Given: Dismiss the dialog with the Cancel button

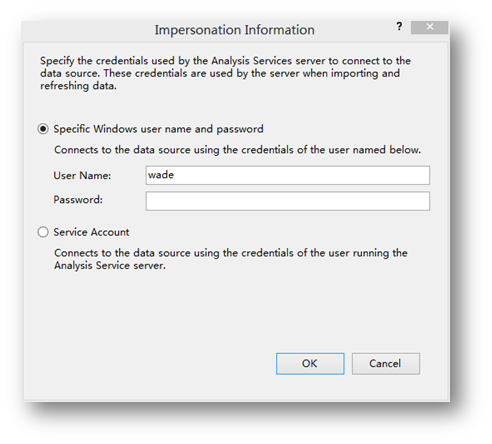Looking at the screenshot, I should 386,364.
